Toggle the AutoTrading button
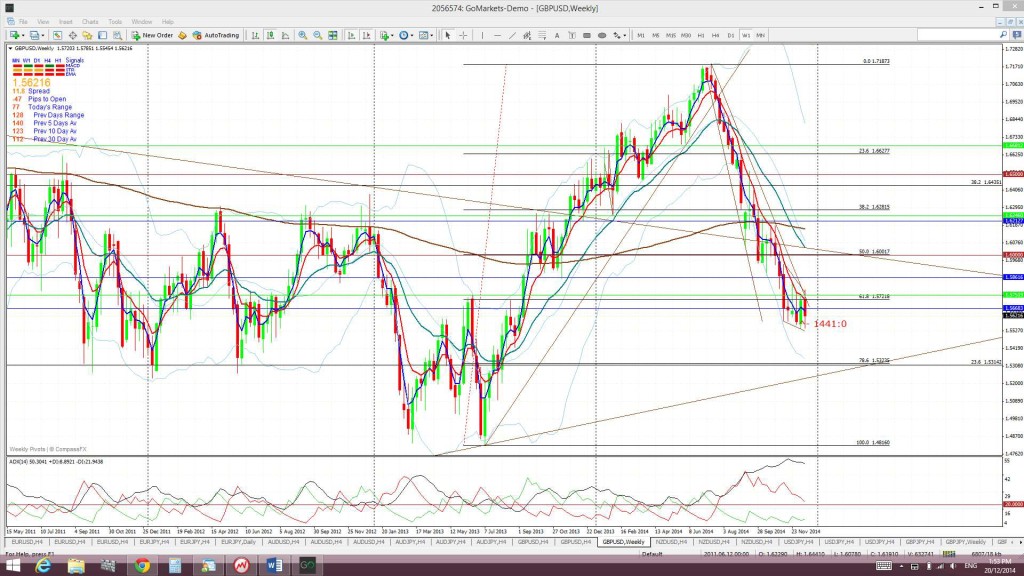This screenshot has width=1024, height=576. tap(216, 35)
